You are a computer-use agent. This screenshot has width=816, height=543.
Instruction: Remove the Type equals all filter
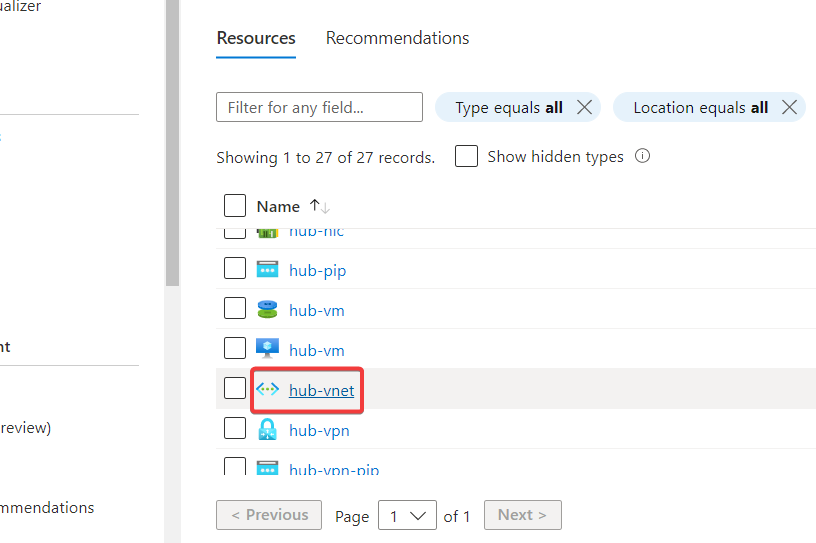pyautogui.click(x=585, y=107)
